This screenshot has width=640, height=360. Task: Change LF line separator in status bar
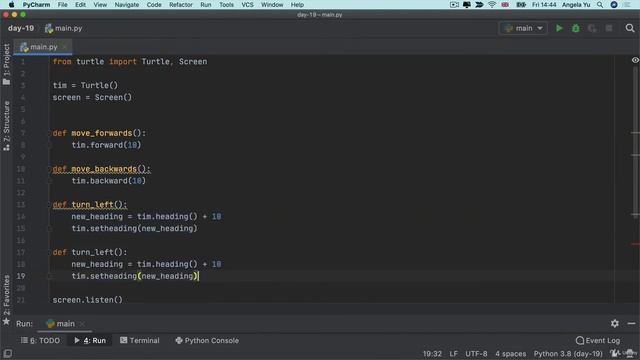453,353
